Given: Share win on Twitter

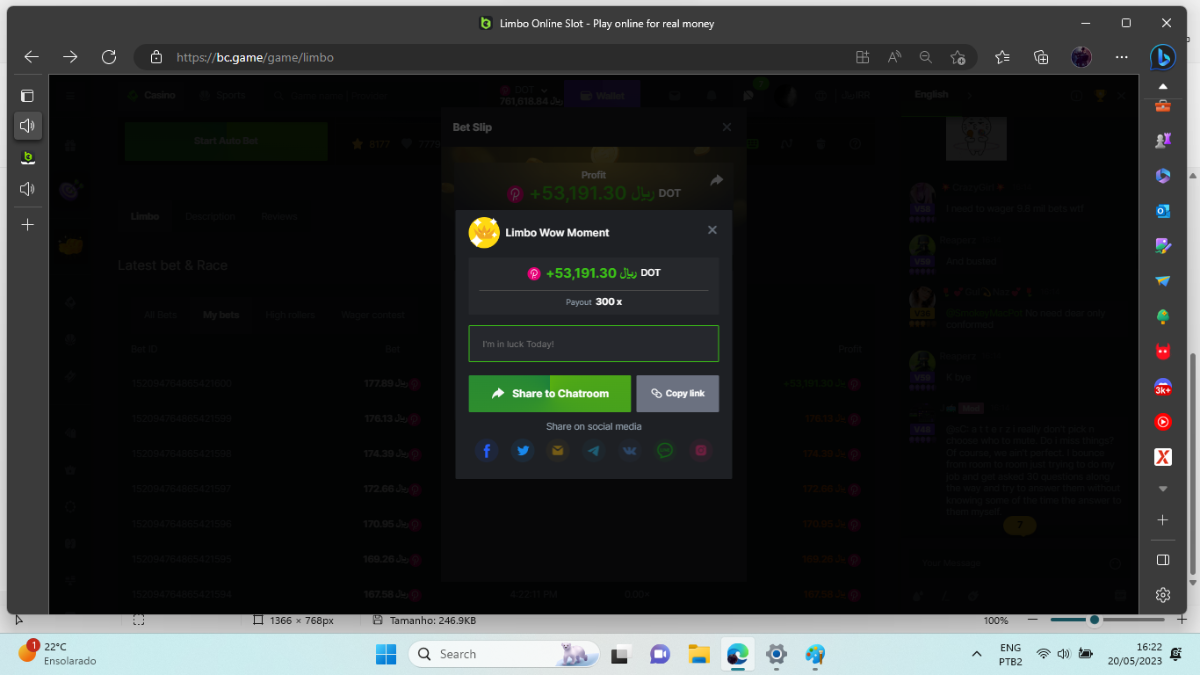Looking at the screenshot, I should (x=523, y=451).
